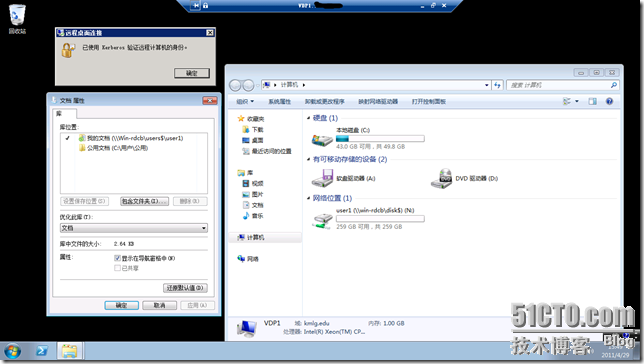Open Desktop in the navigation pane
The image size is (644, 364).
tap(252, 140)
